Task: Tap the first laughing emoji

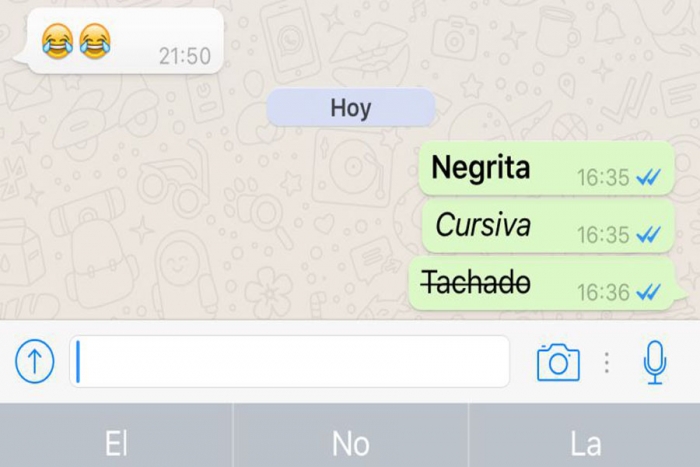Action: (x=58, y=42)
